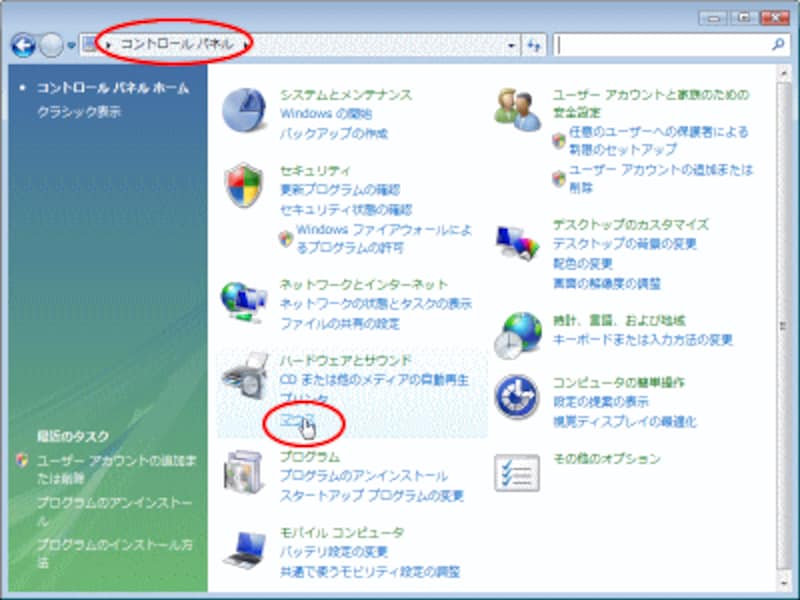Open the コンピュータの簡単操作 heading
This screenshot has height=600, width=800.
pyautogui.click(x=619, y=382)
